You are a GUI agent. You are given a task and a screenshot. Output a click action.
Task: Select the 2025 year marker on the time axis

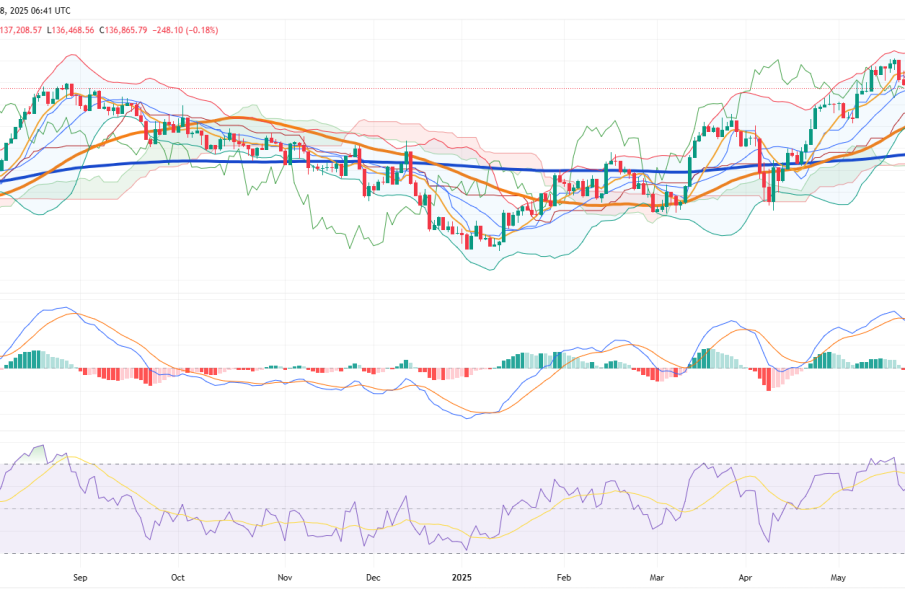coord(461,577)
